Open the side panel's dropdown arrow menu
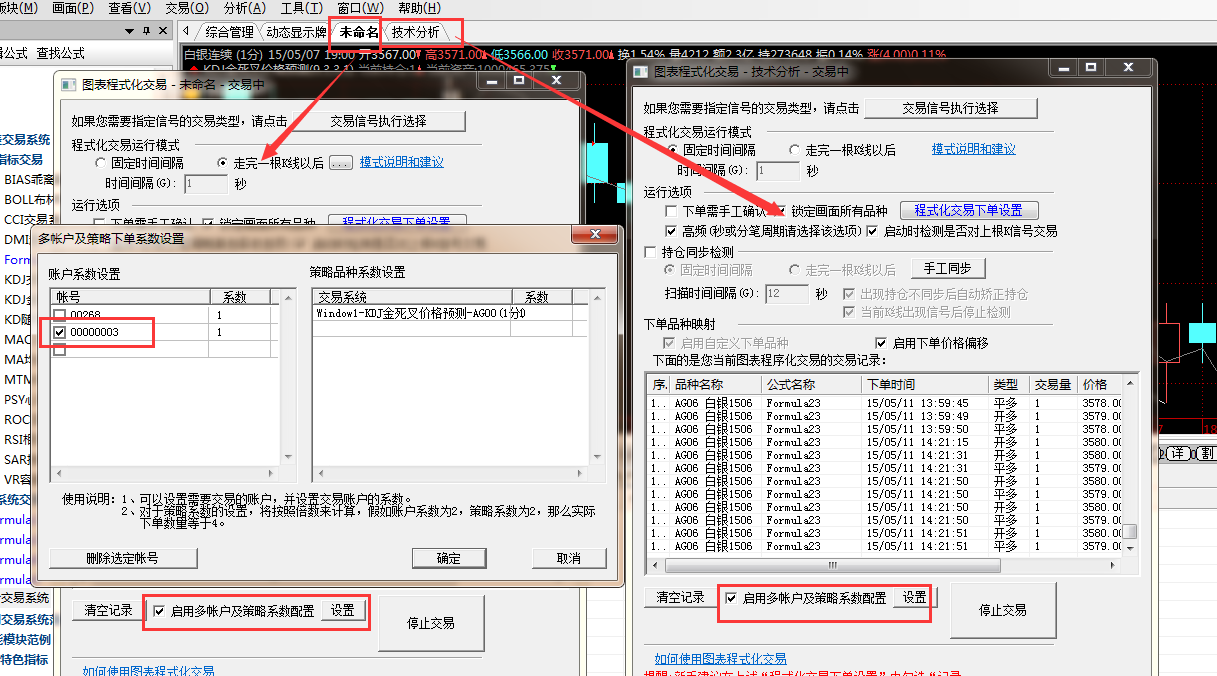 coord(131,31)
